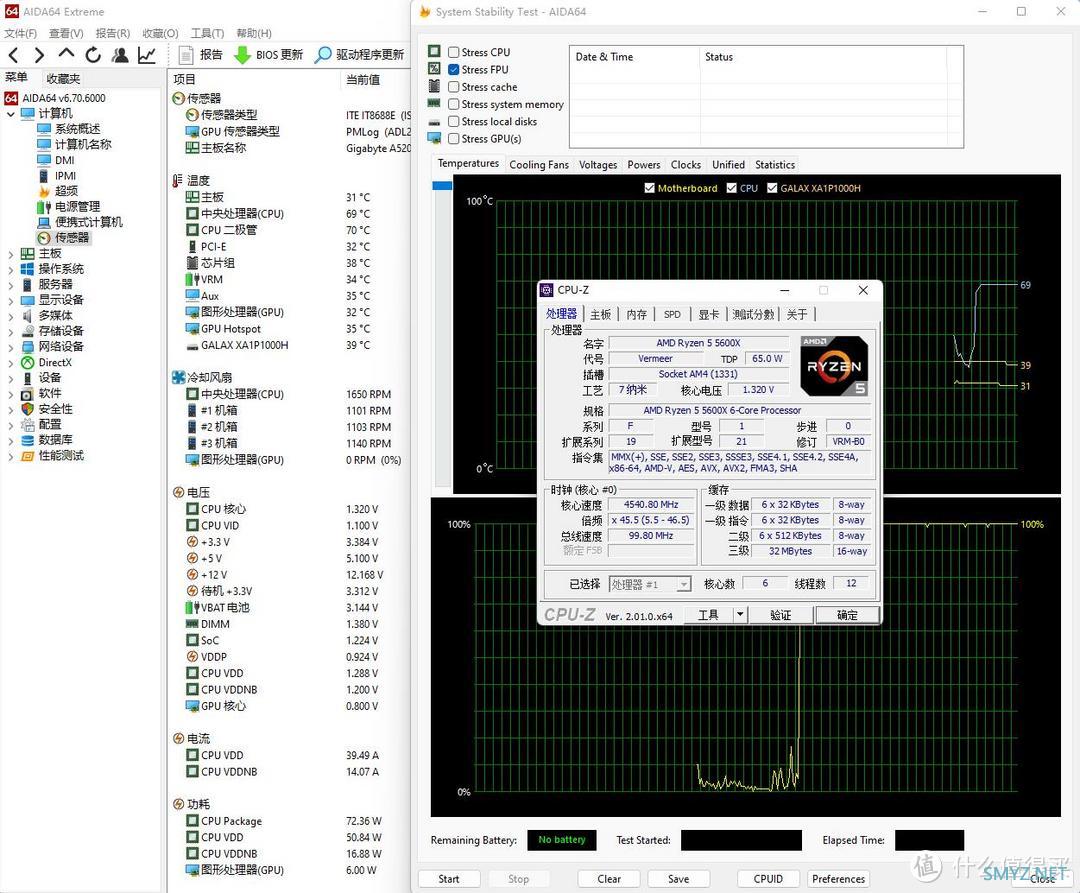This screenshot has width=1080, height=893.
Task: Click the blue temperature graph scale slider
Action: click(x=442, y=186)
